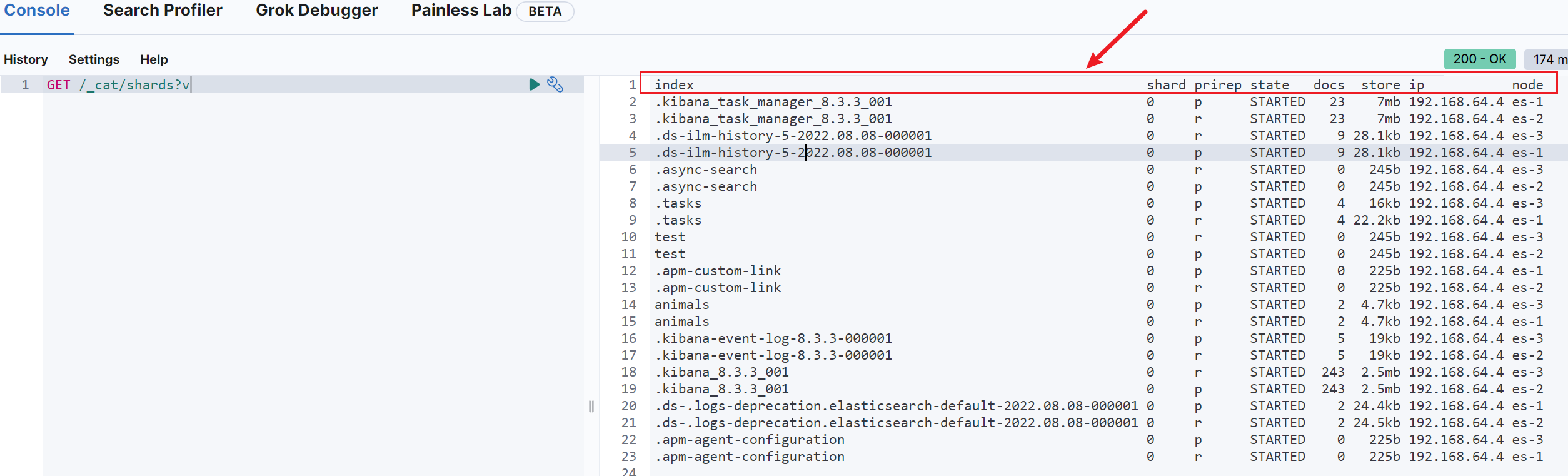Click the 16kb store value

click(1384, 203)
